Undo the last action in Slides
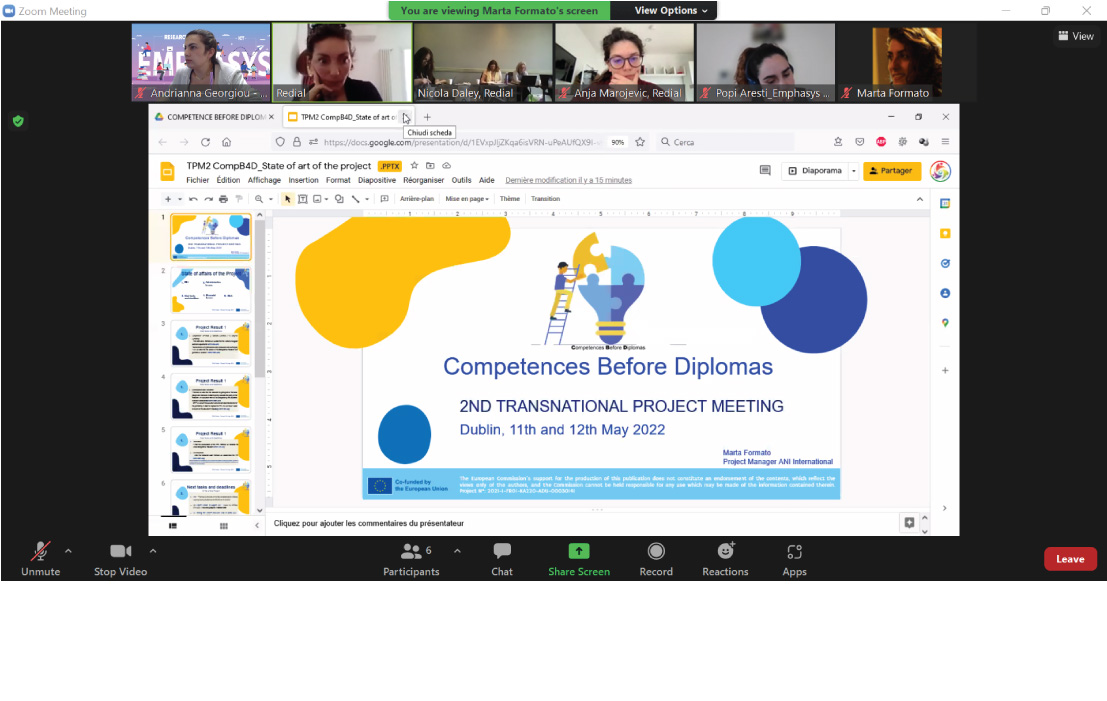1107x701 pixels. point(193,199)
